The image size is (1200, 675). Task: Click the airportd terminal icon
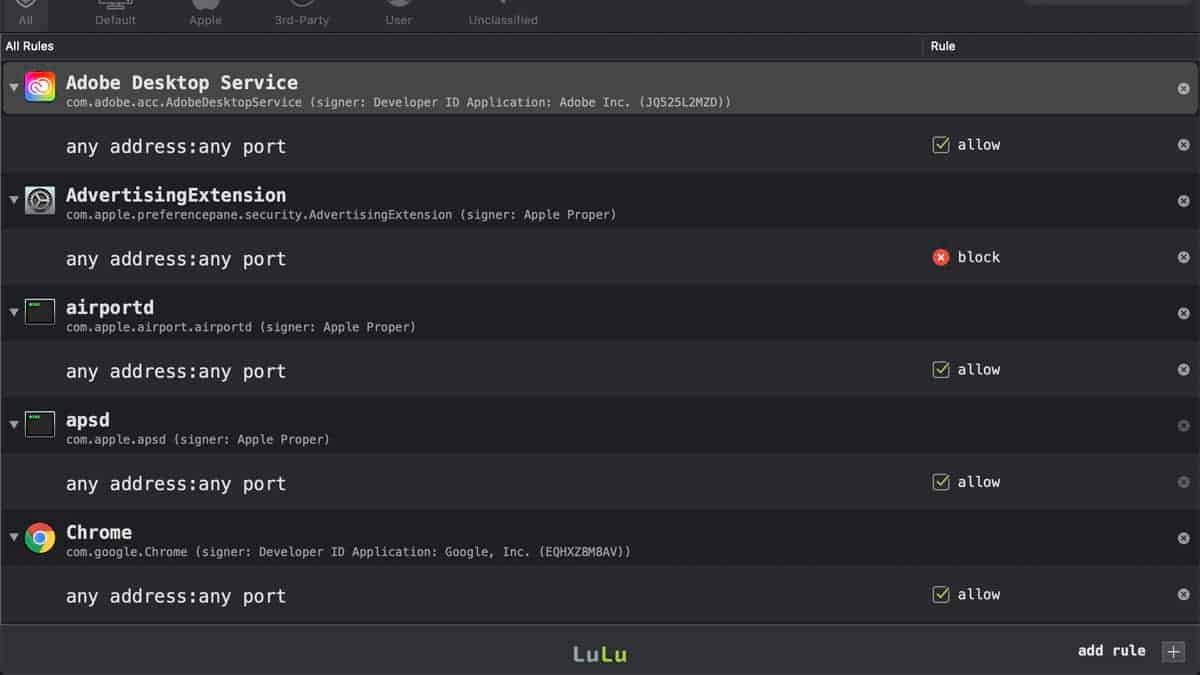point(39,312)
